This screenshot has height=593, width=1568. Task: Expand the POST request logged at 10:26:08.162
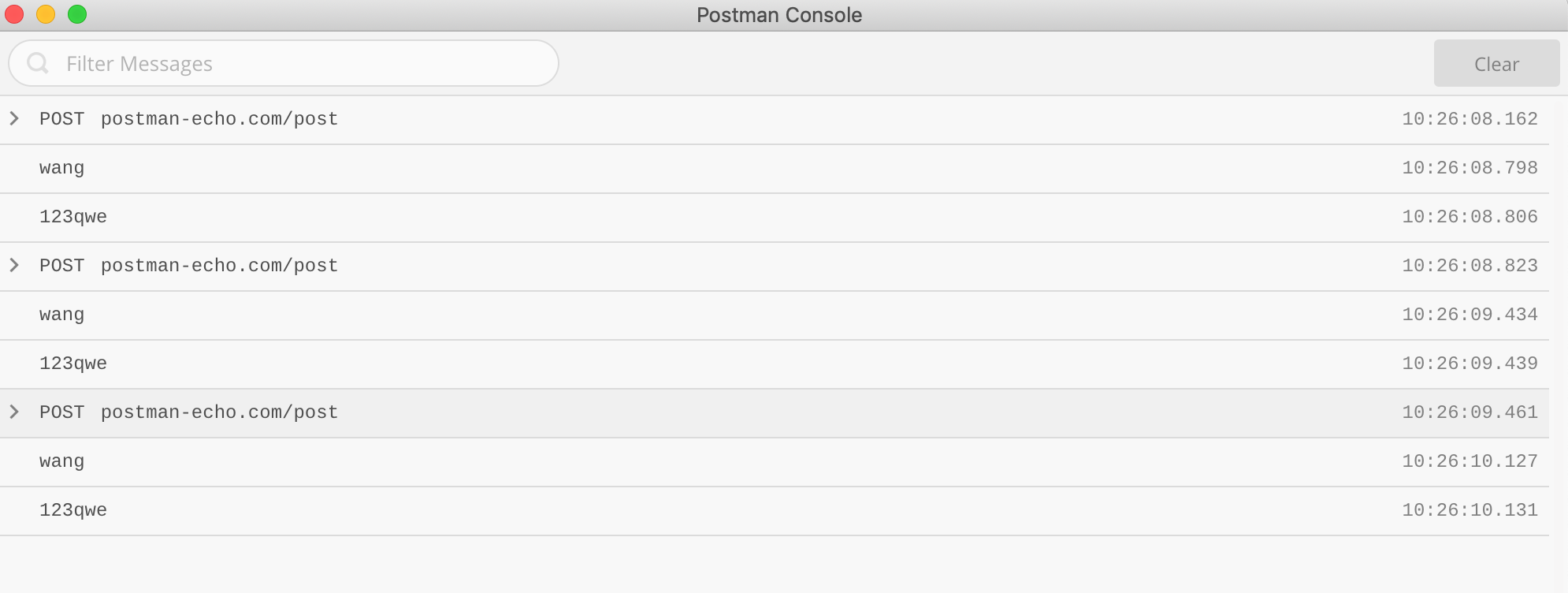coord(14,119)
